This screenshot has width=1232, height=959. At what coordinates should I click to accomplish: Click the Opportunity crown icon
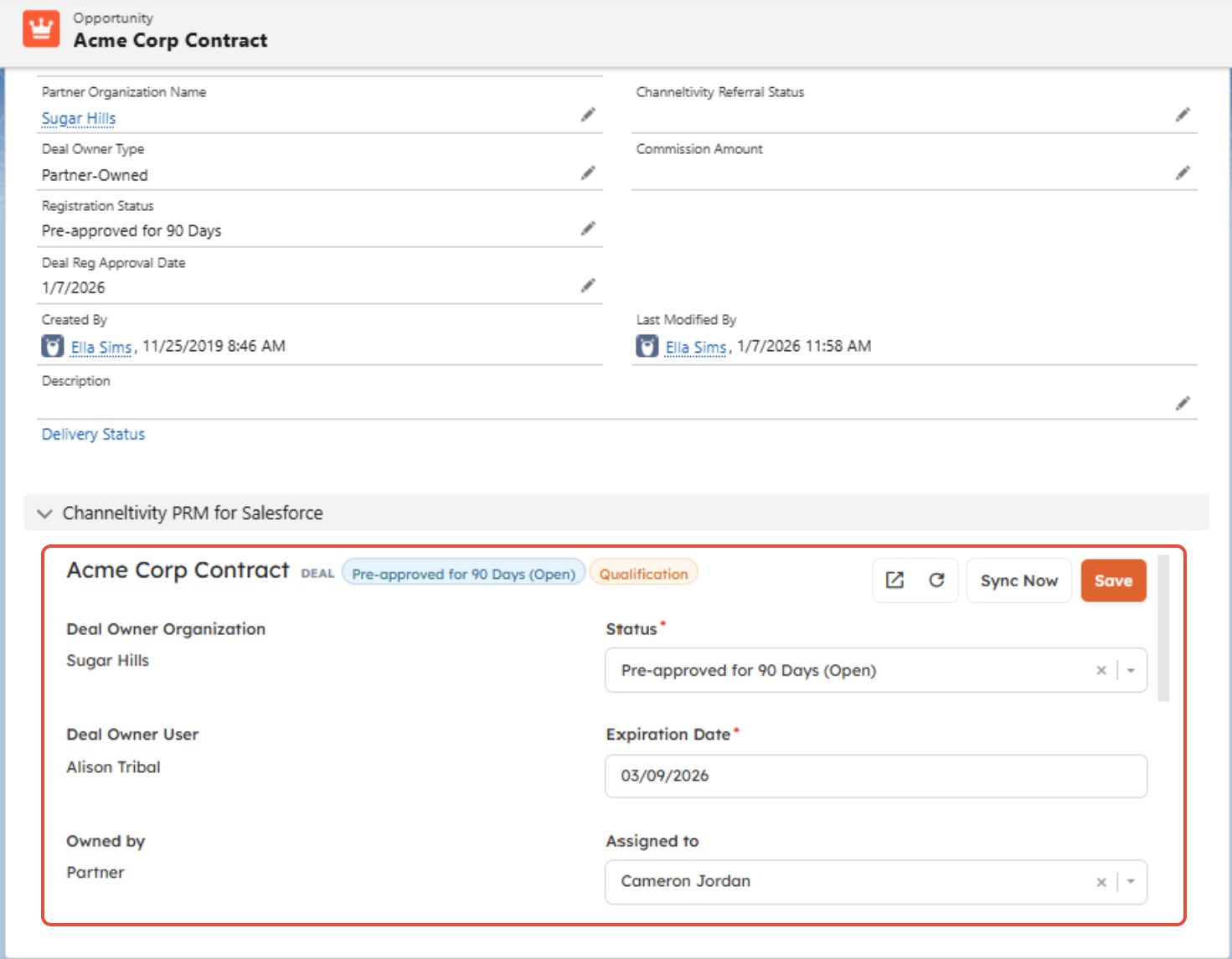pos(41,29)
